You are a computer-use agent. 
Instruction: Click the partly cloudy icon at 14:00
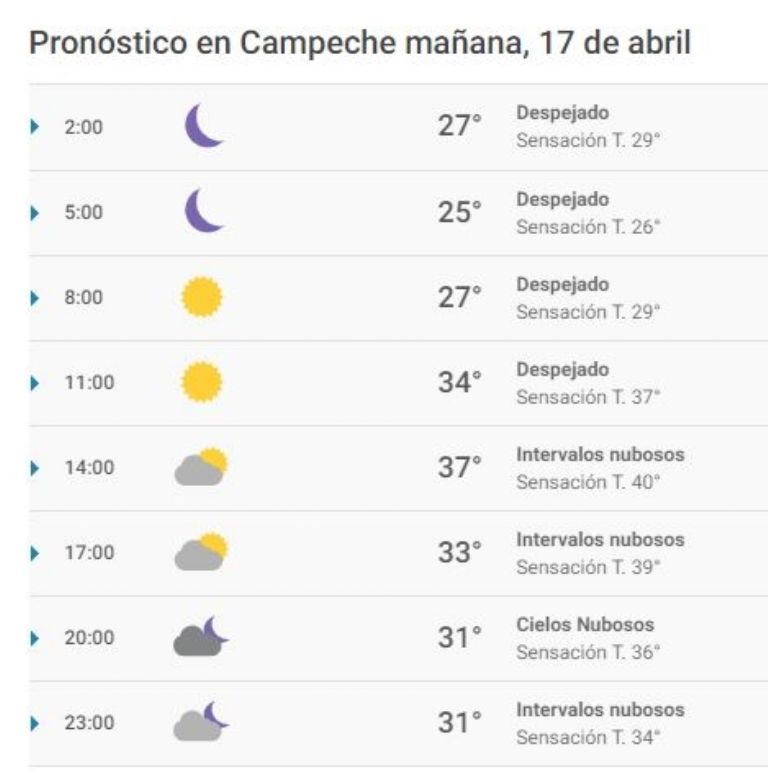(x=201, y=467)
